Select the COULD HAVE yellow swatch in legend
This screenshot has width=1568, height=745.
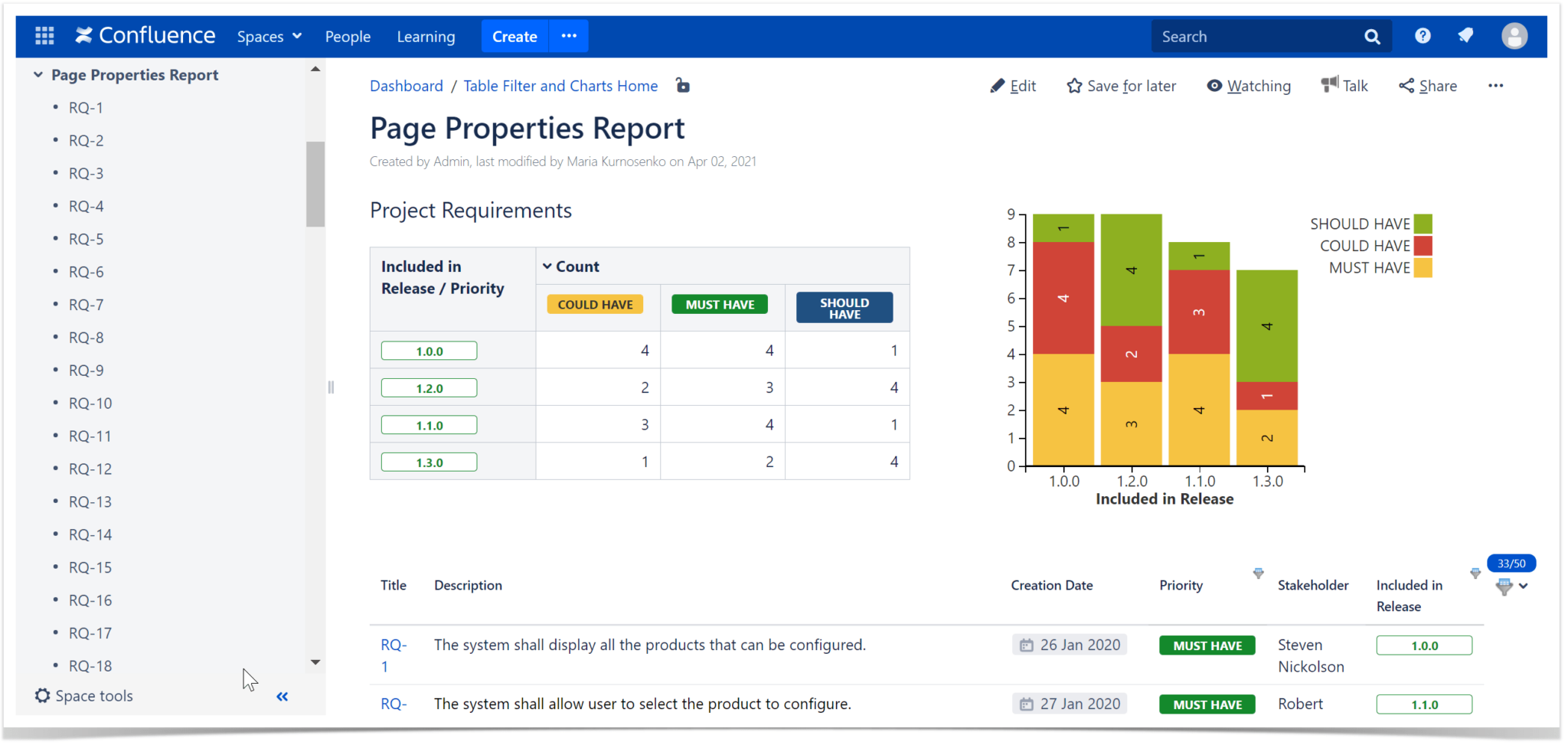click(x=1423, y=246)
